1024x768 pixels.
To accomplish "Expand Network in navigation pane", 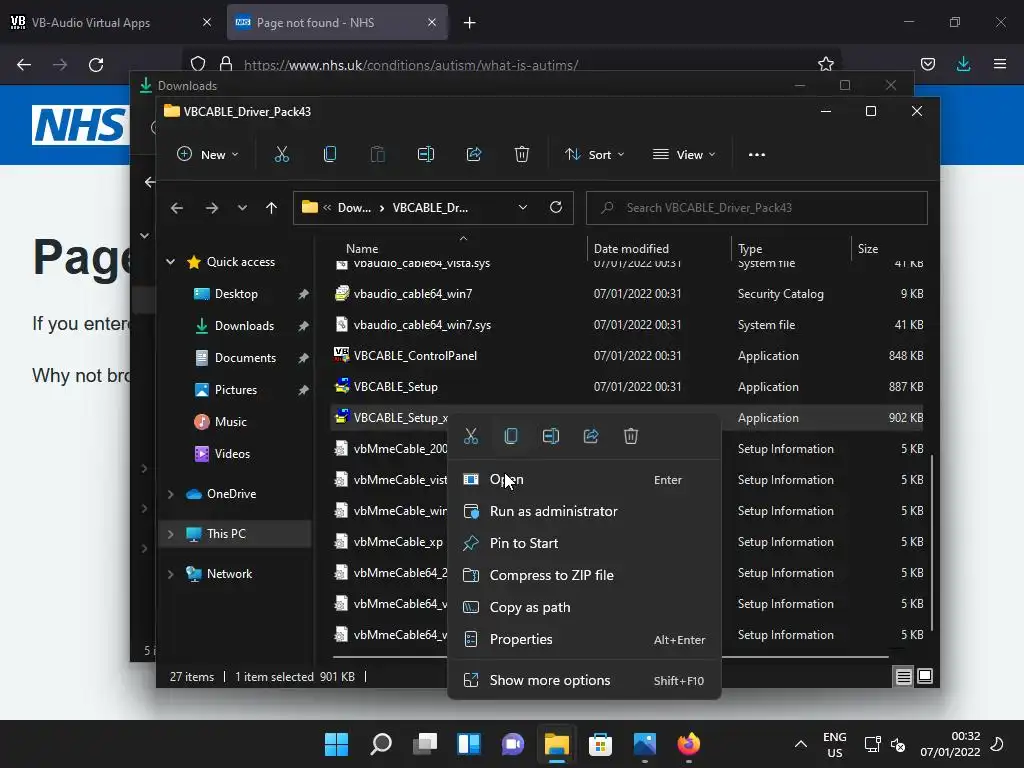I will tap(170, 574).
